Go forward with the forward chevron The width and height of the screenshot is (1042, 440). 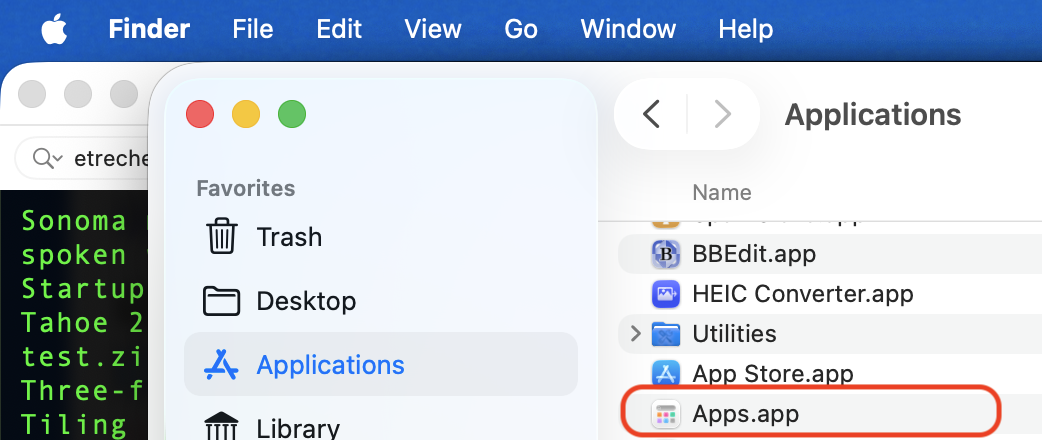[722, 115]
